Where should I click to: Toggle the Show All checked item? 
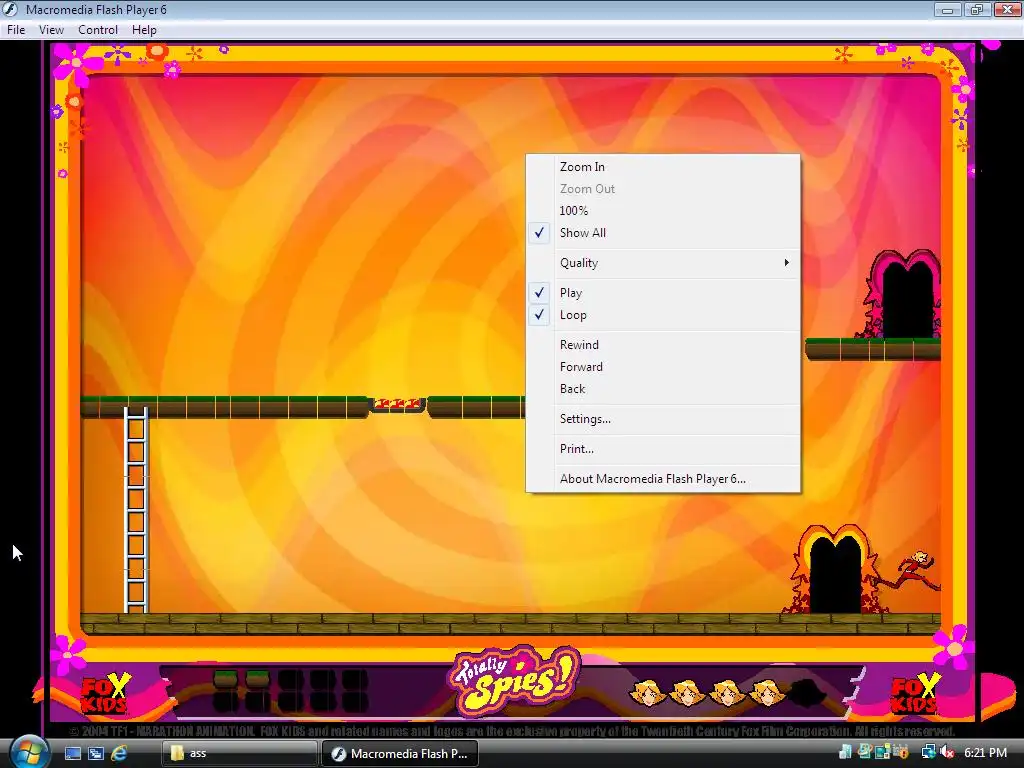click(x=663, y=232)
